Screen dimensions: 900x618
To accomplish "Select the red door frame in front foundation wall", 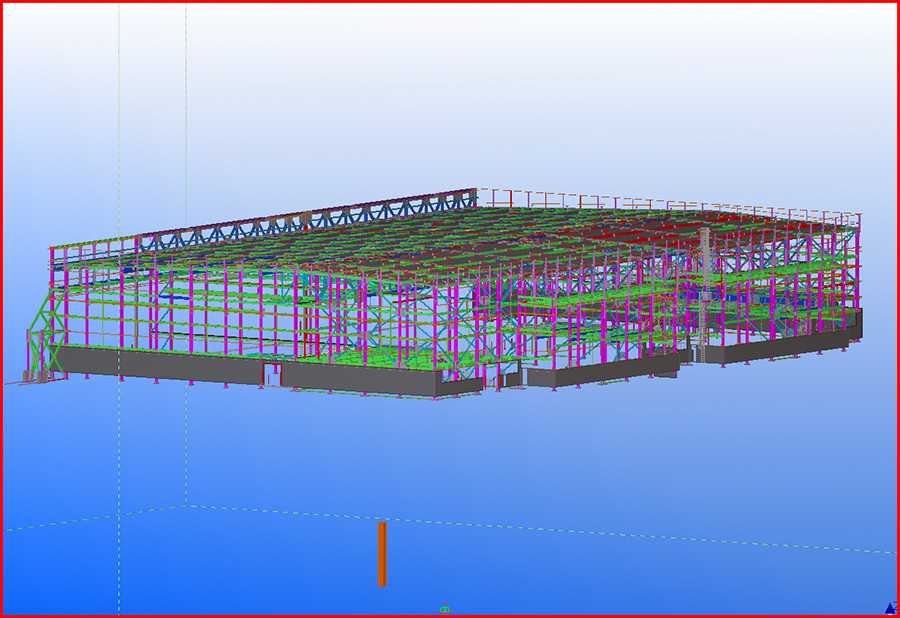I will (x=270, y=375).
